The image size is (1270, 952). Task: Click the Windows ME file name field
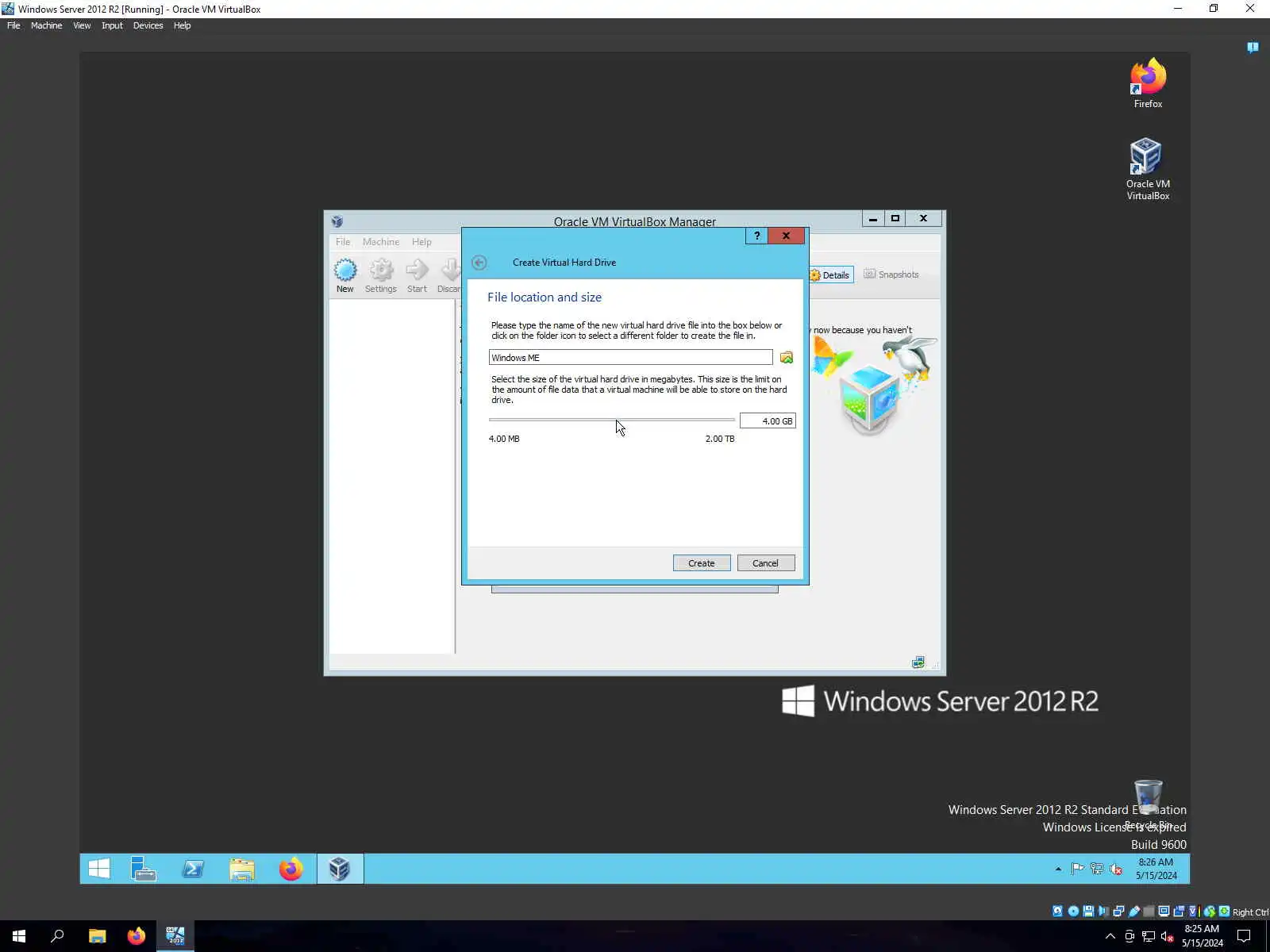(630, 358)
